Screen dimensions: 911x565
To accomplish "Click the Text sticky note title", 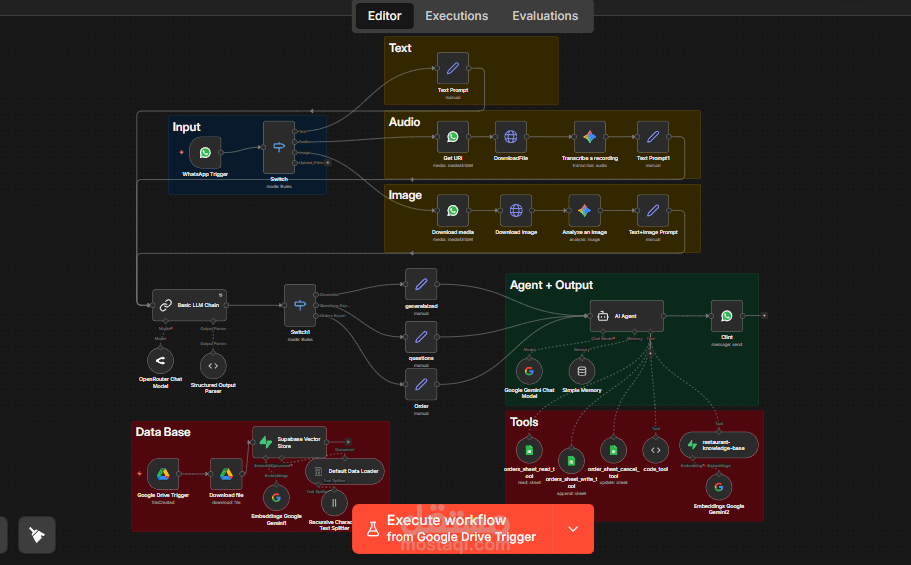I will [x=400, y=48].
